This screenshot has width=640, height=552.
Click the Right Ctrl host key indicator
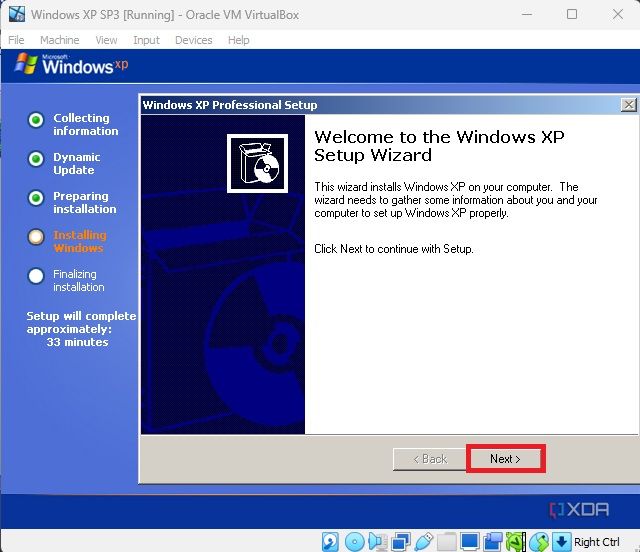click(x=597, y=542)
